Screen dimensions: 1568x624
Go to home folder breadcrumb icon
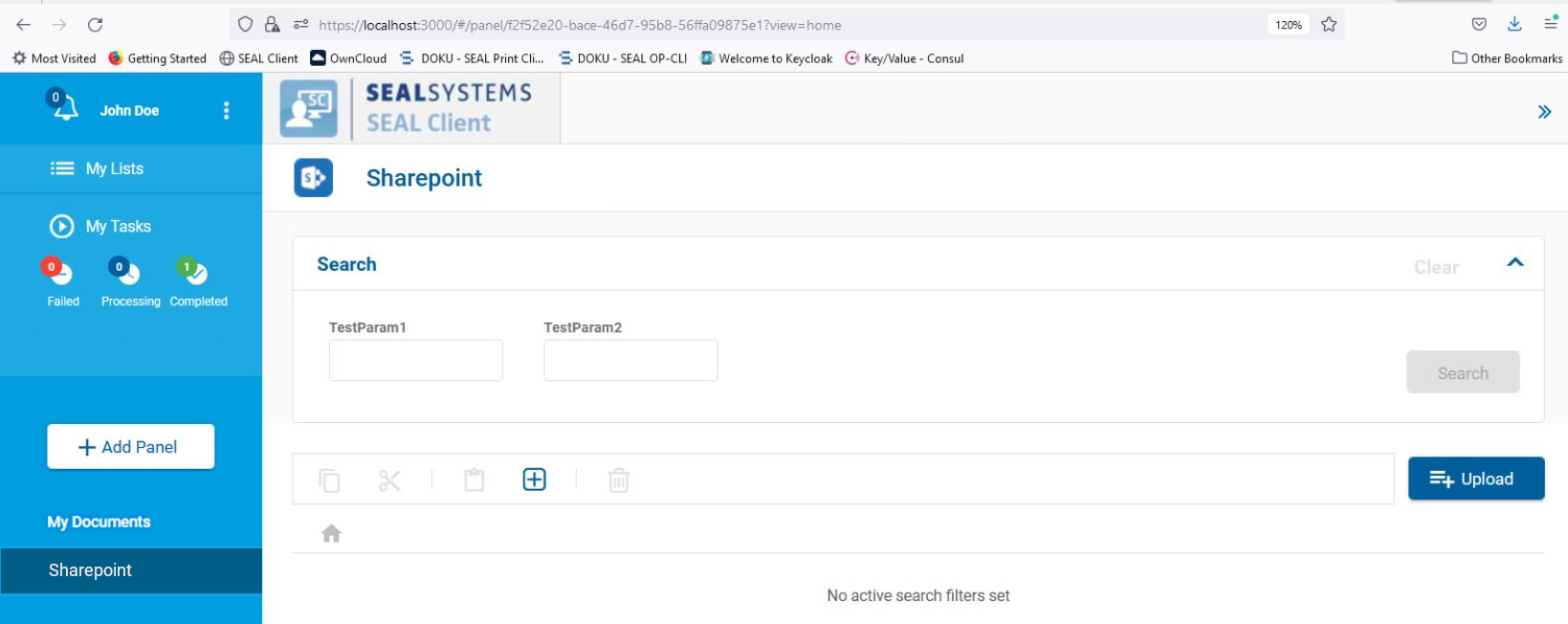pyautogui.click(x=331, y=534)
